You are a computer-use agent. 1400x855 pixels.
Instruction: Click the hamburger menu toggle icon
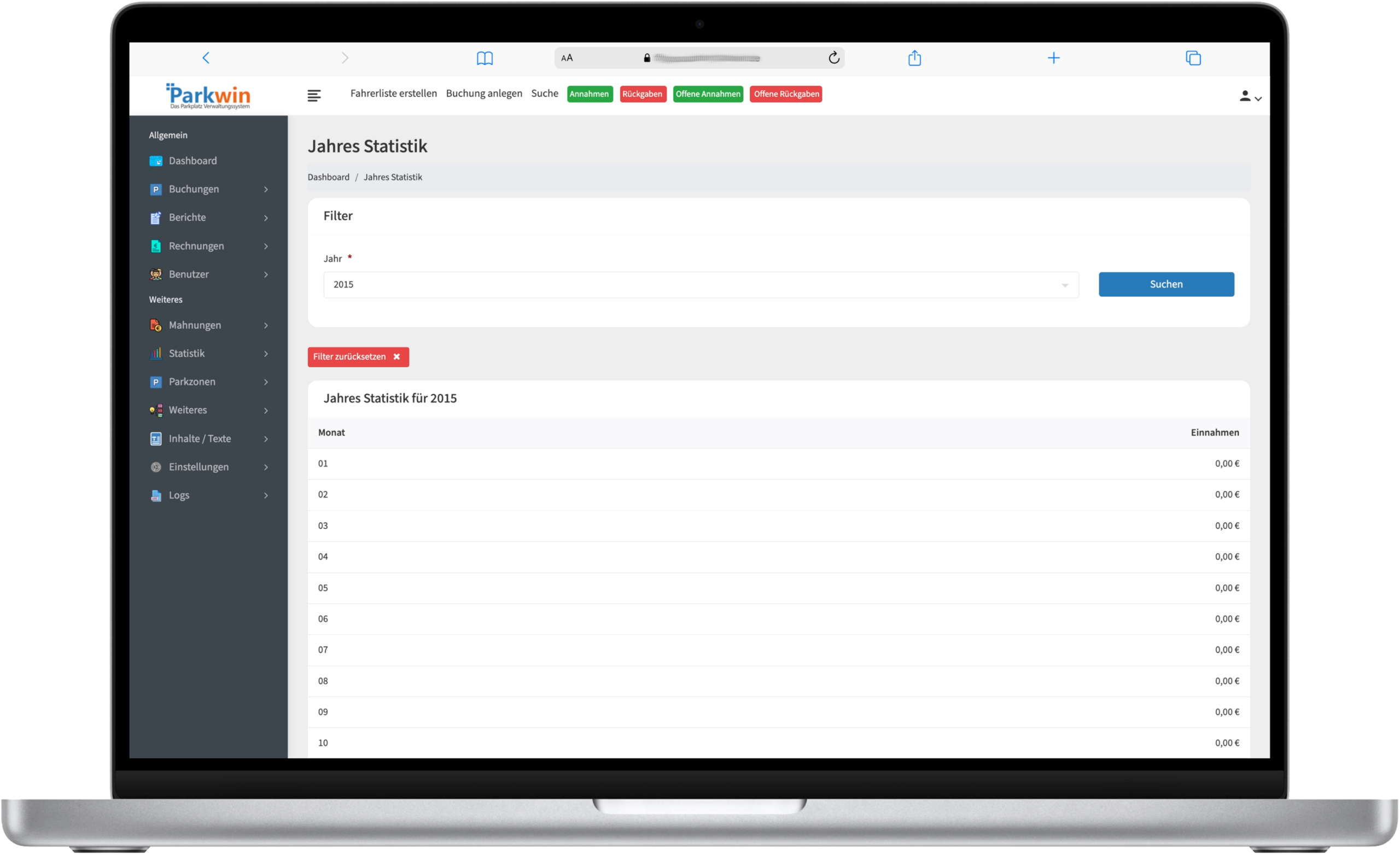[x=314, y=96]
